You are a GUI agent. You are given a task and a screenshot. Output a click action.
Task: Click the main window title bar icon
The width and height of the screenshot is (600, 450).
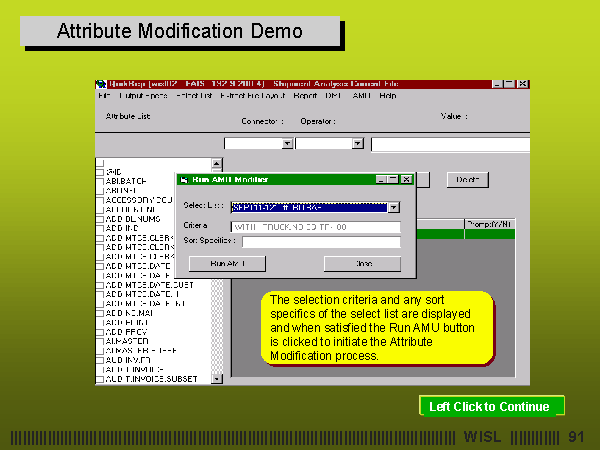point(101,84)
